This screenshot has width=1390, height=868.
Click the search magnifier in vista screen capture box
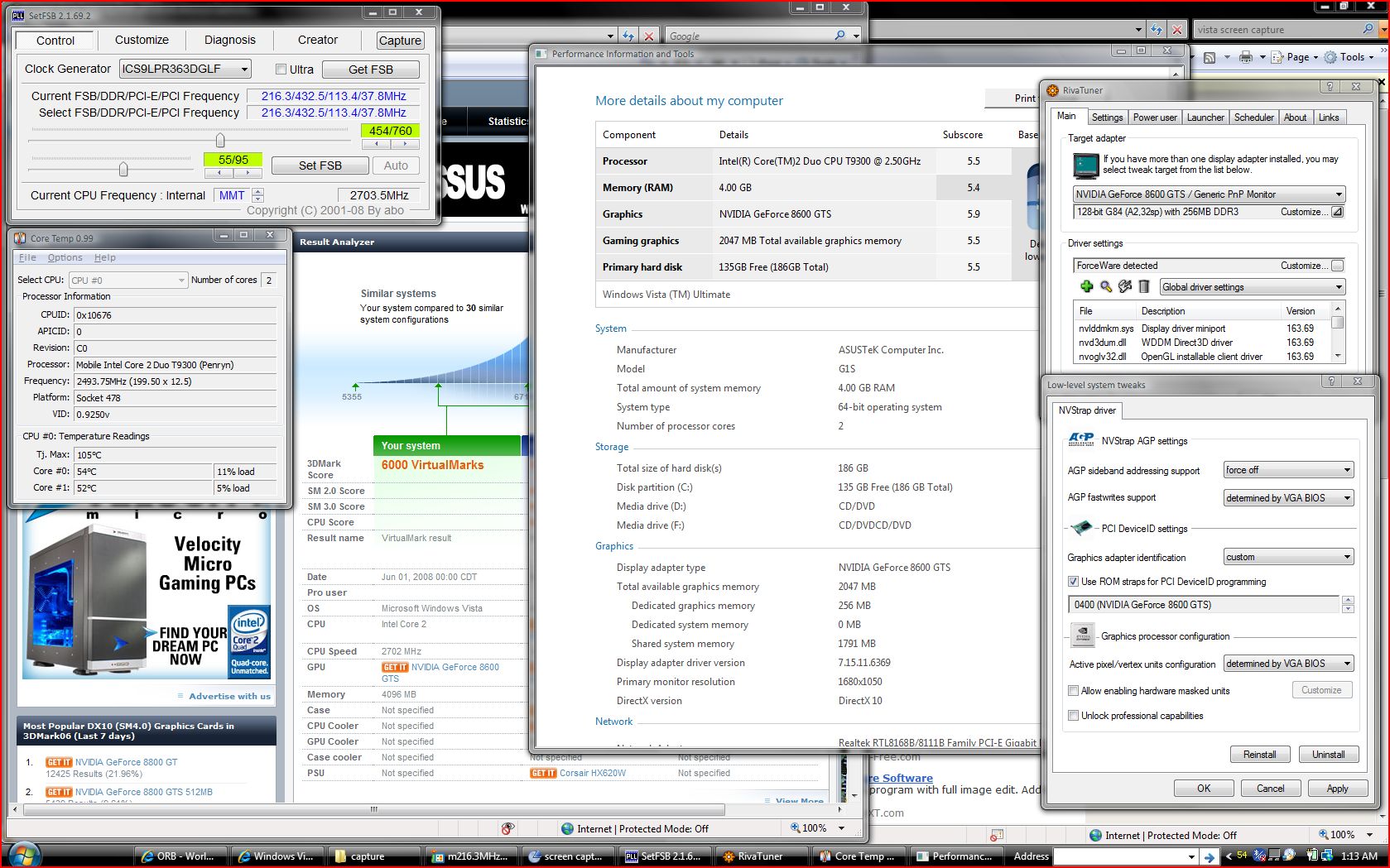(x=1368, y=29)
